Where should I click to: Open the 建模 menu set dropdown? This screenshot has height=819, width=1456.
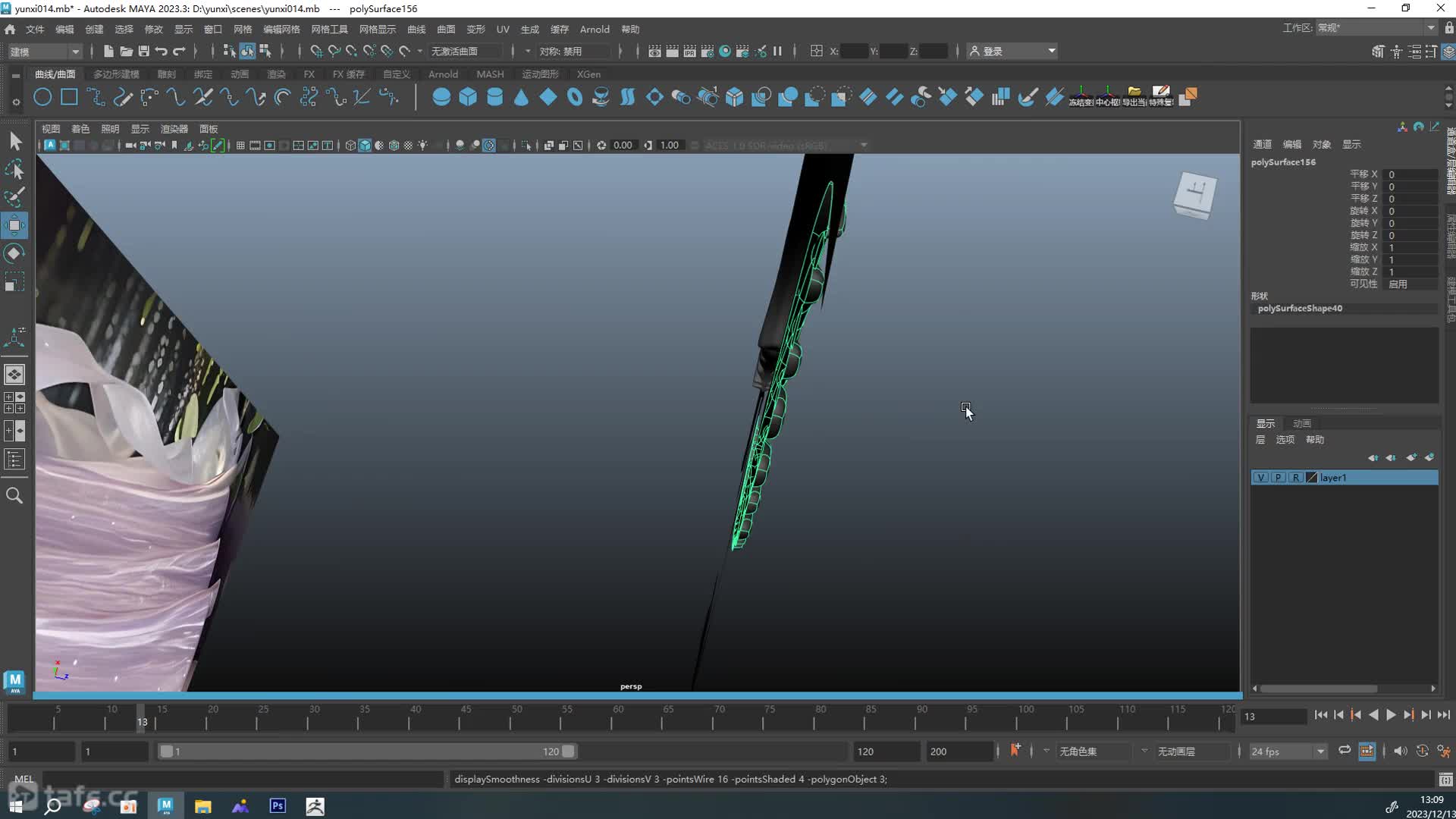tap(44, 52)
